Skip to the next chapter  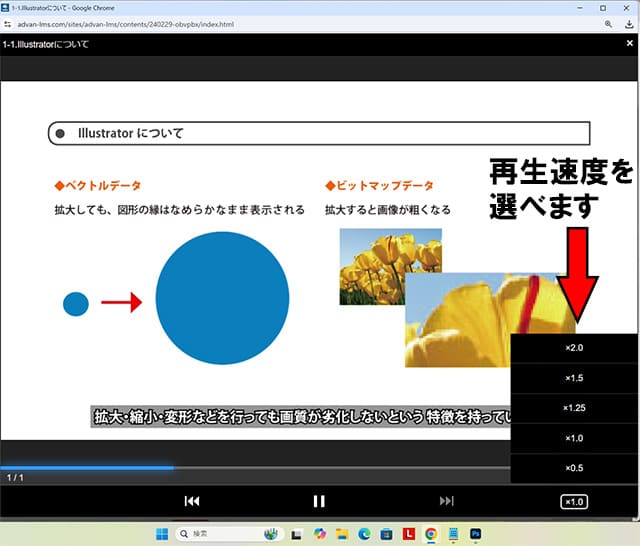pos(447,501)
